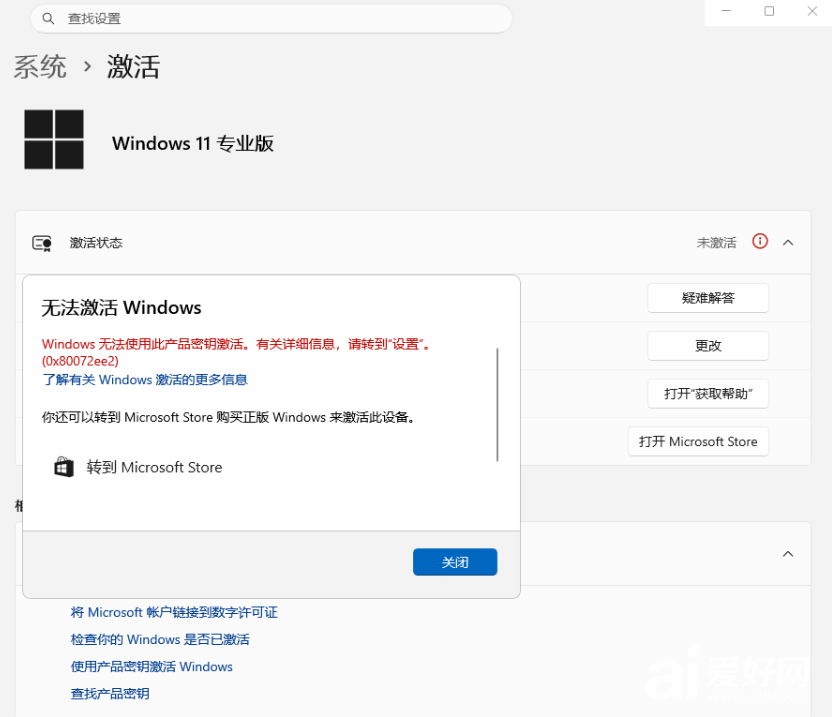The image size is (832, 717).
Task: Click the Microsoft Store bag icon
Action: point(64,467)
